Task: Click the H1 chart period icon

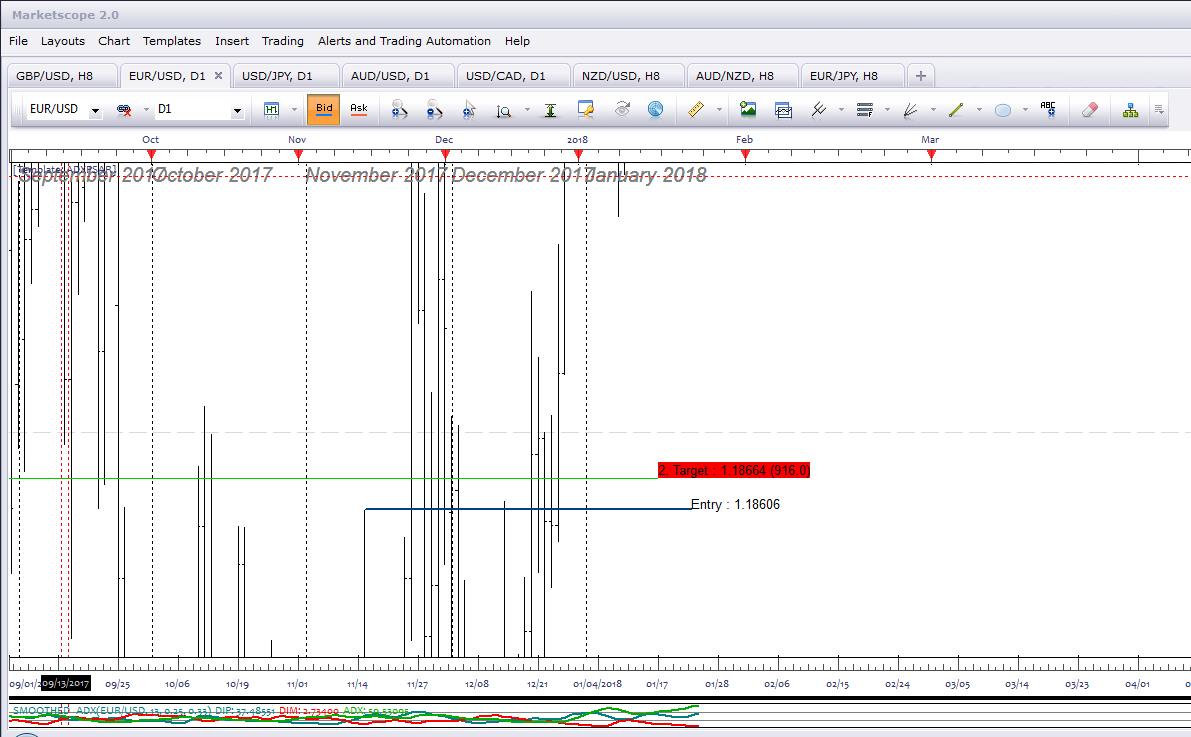Action: (x=271, y=110)
